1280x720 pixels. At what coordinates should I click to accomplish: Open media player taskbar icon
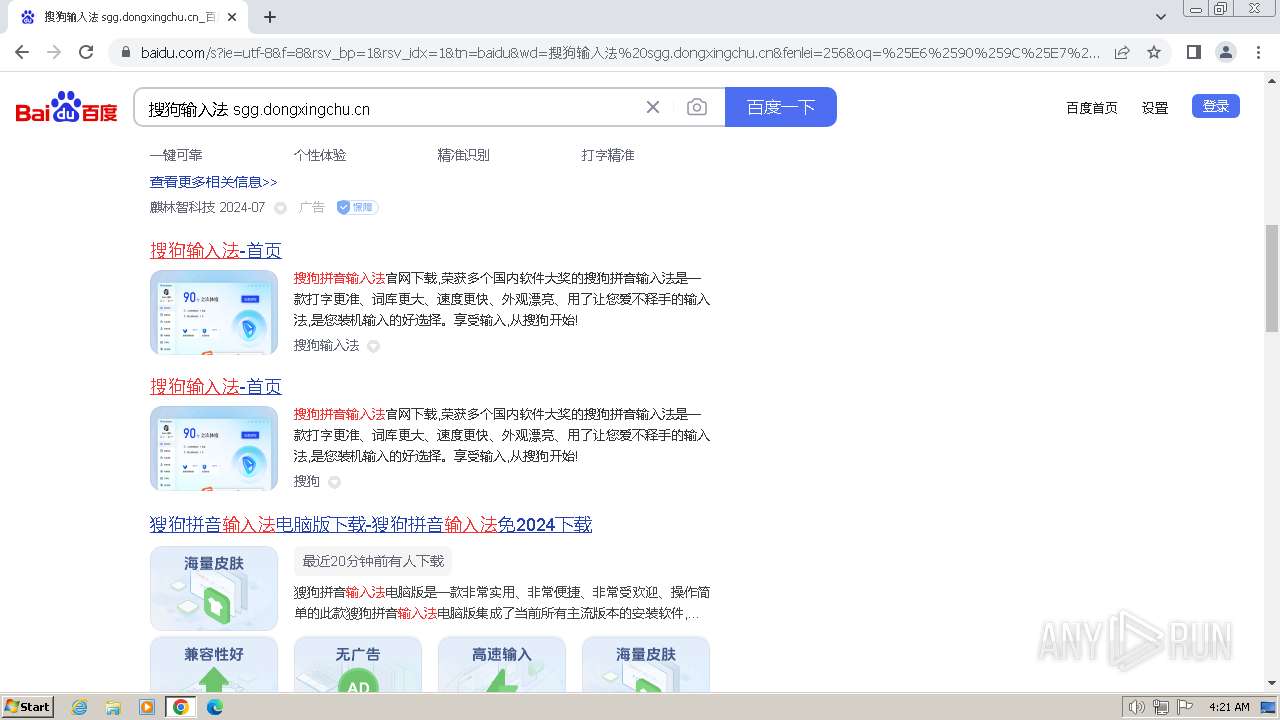click(x=147, y=707)
